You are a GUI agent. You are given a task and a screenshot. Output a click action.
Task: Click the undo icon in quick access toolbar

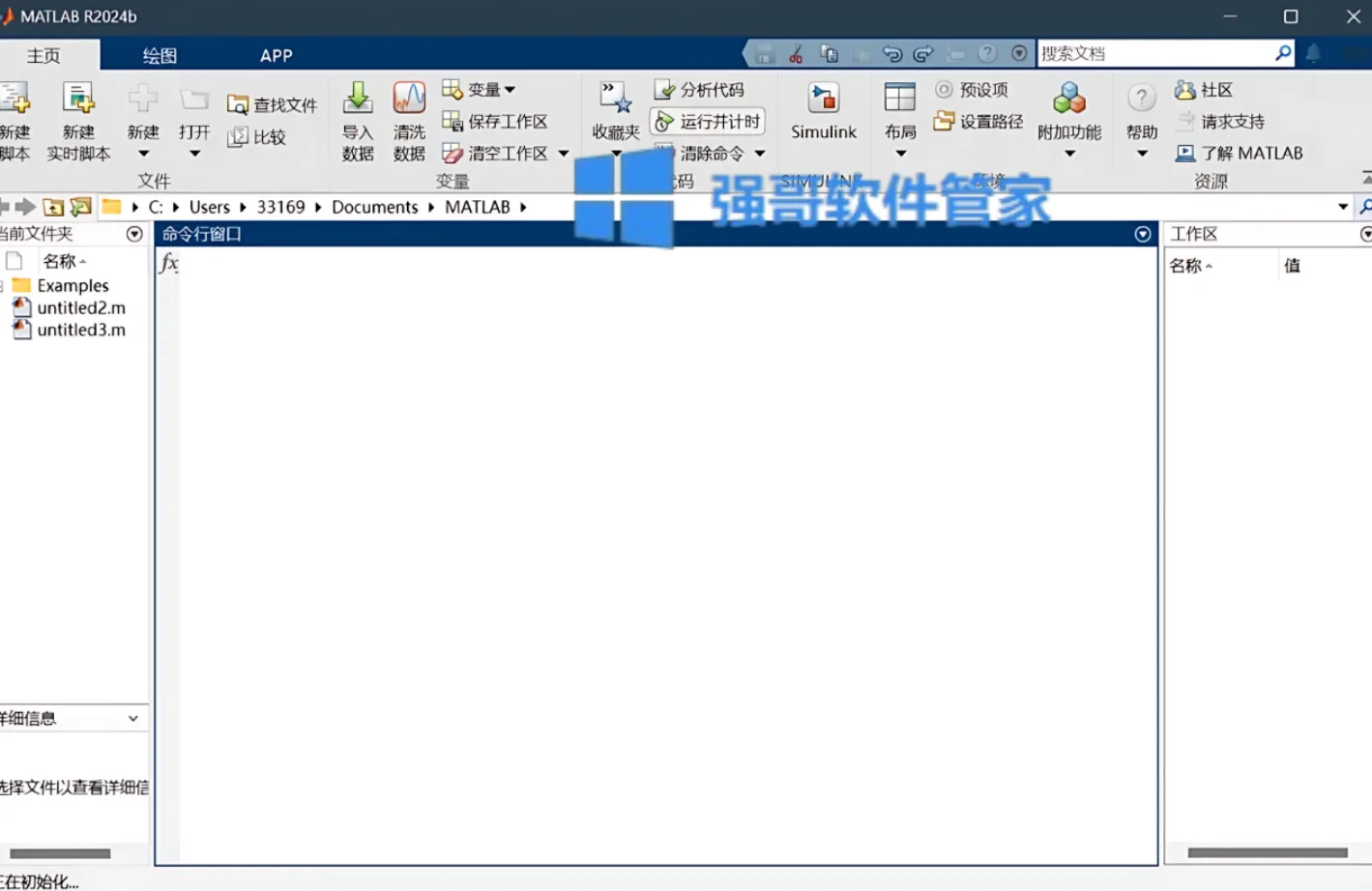[x=891, y=54]
